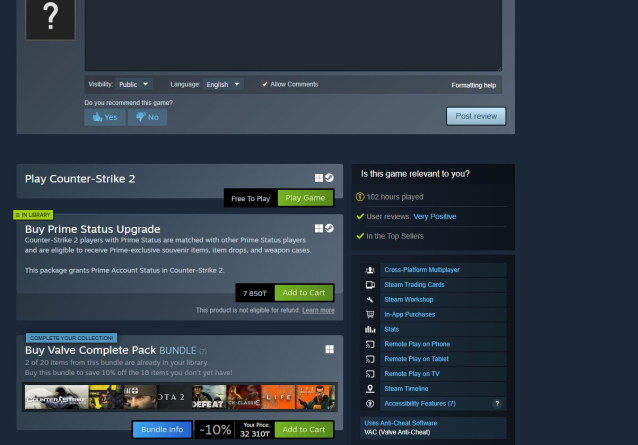
Task: Toggle the Allow Comments checkbox
Action: pyautogui.click(x=265, y=85)
